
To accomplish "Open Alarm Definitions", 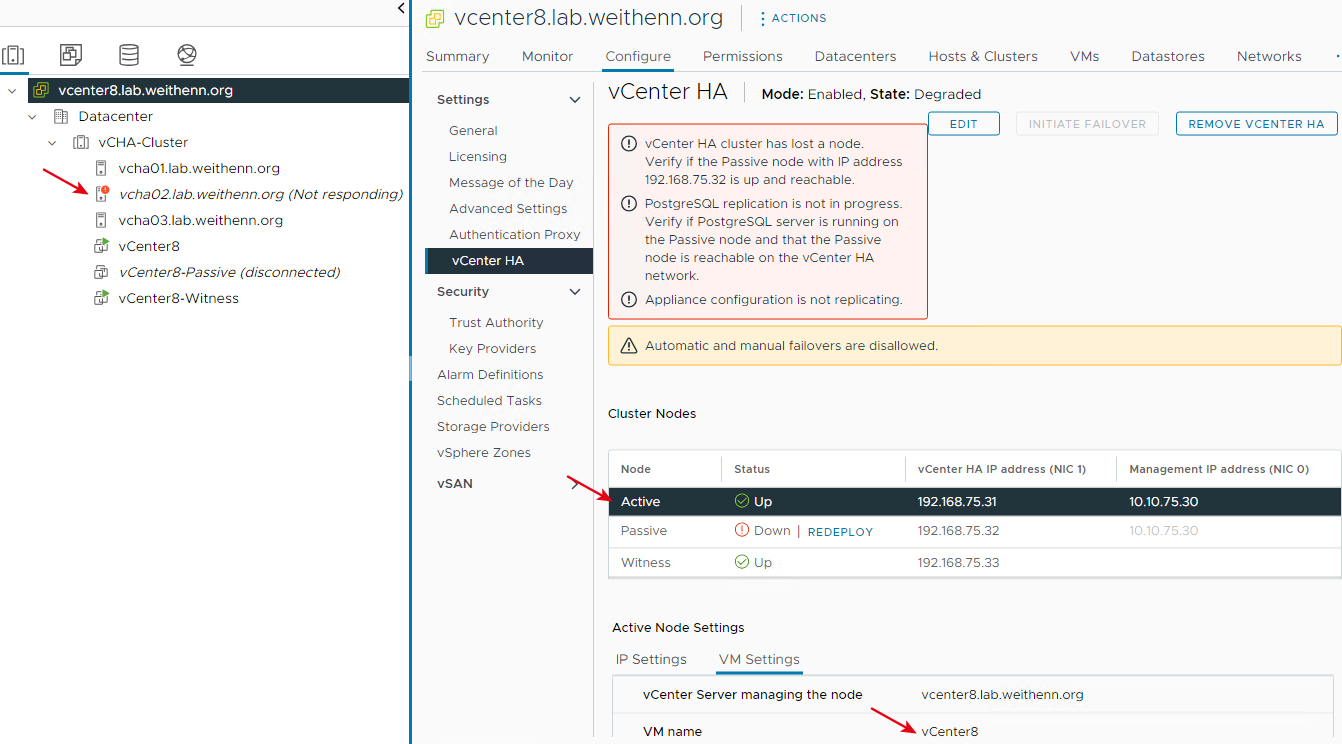I will click(x=490, y=375).
